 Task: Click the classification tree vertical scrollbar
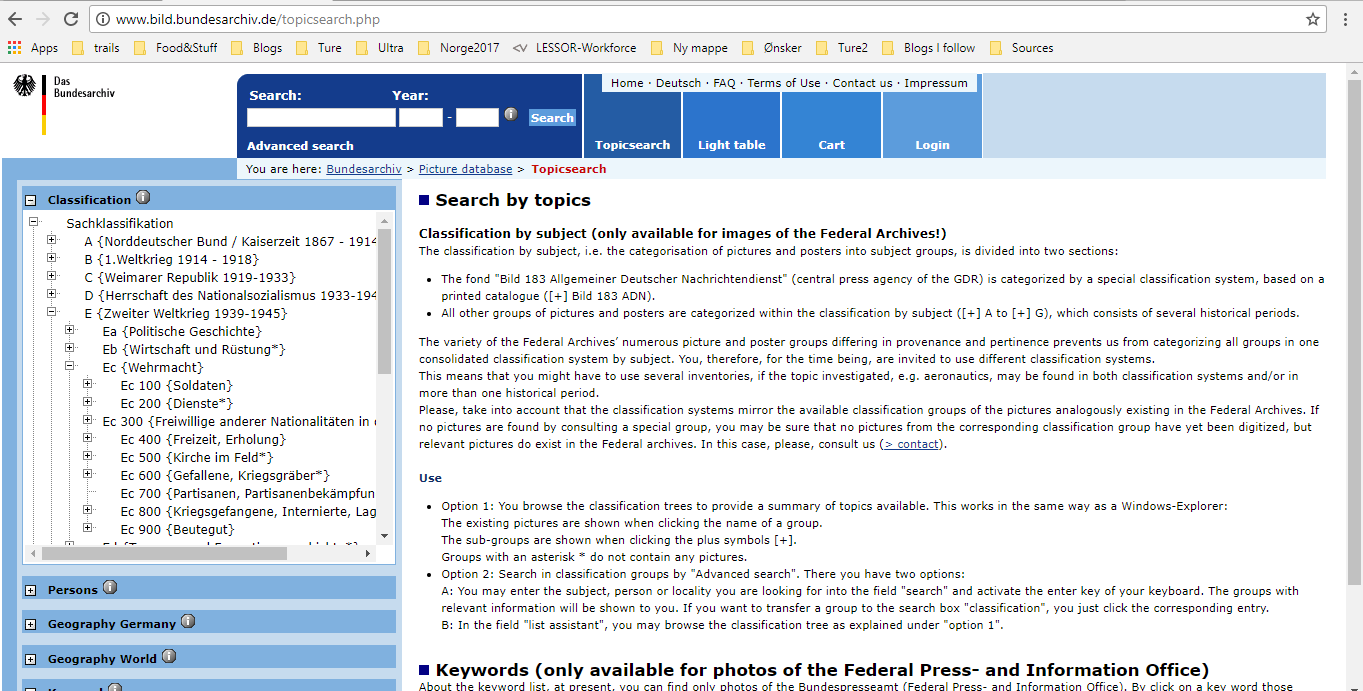pyautogui.click(x=384, y=300)
